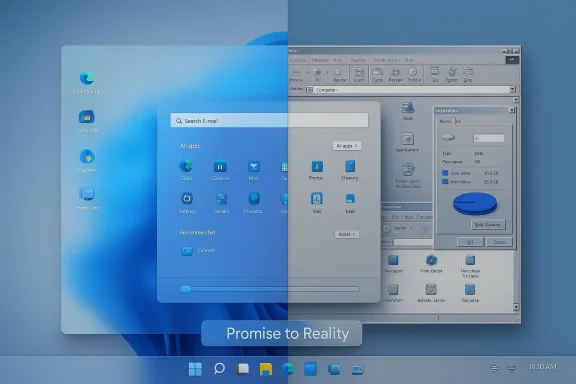Open the round blue app next to Contact
Image resolution: width=576 pixels, height=384 pixels.
coord(253,198)
